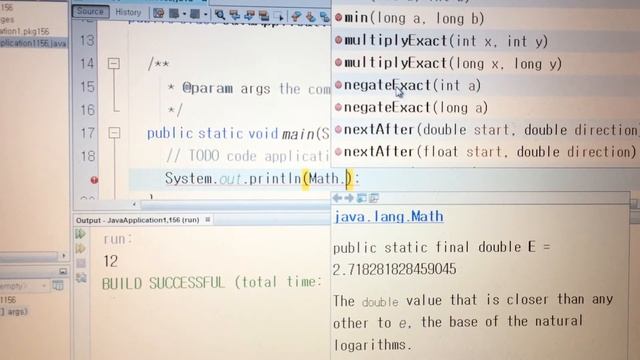640x360 pixels.
Task: Open the dropdown arrow beside Back icon
Action: coord(184,14)
